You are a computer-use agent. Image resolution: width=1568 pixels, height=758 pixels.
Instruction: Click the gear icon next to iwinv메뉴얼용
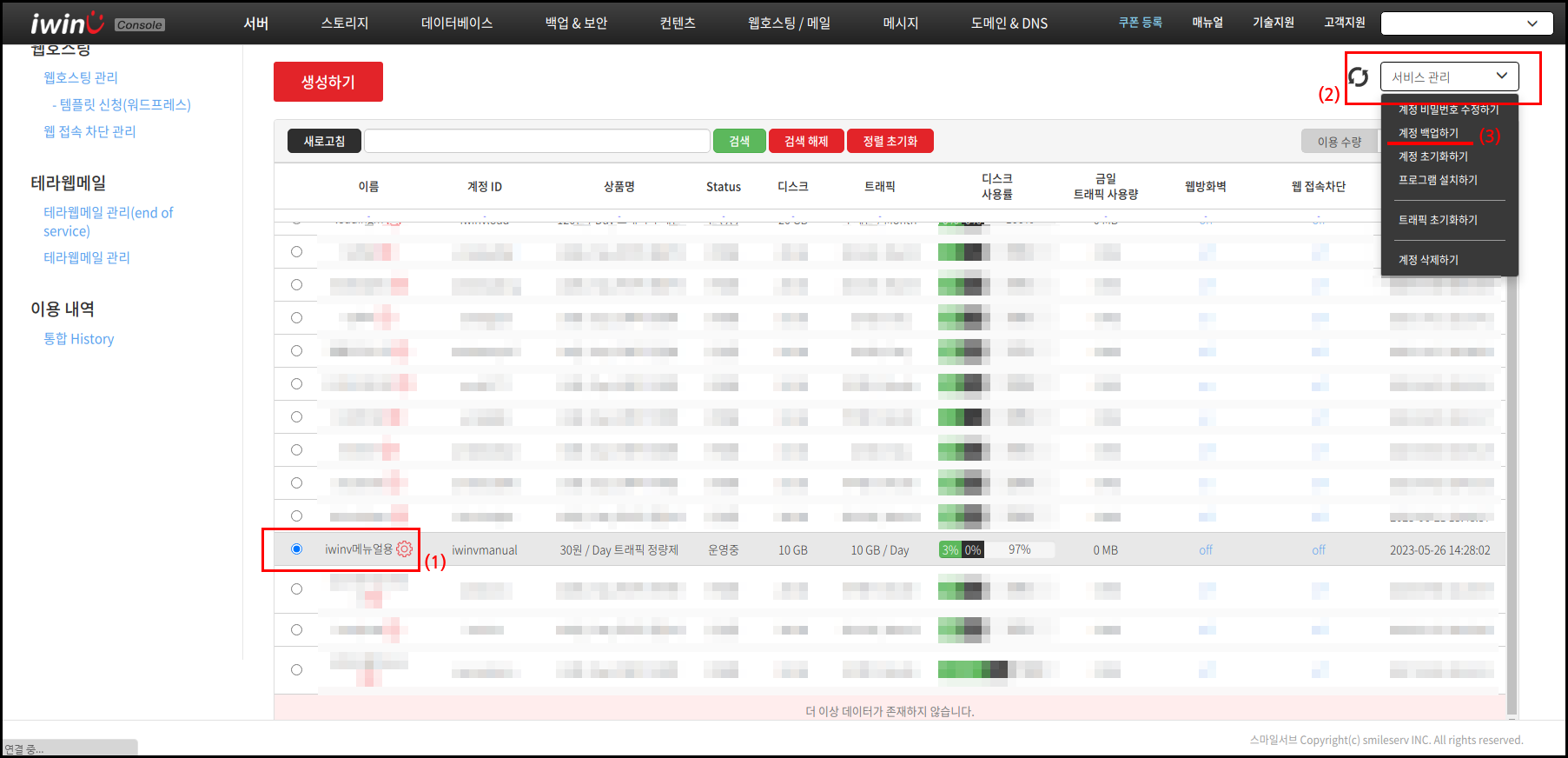(404, 549)
